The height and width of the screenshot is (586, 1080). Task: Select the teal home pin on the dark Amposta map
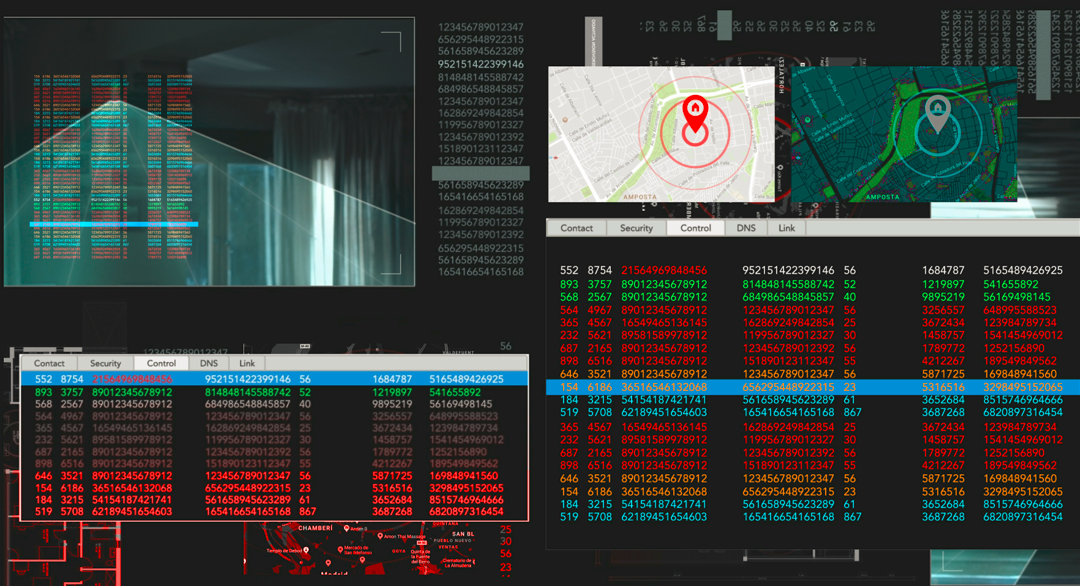coord(937,108)
